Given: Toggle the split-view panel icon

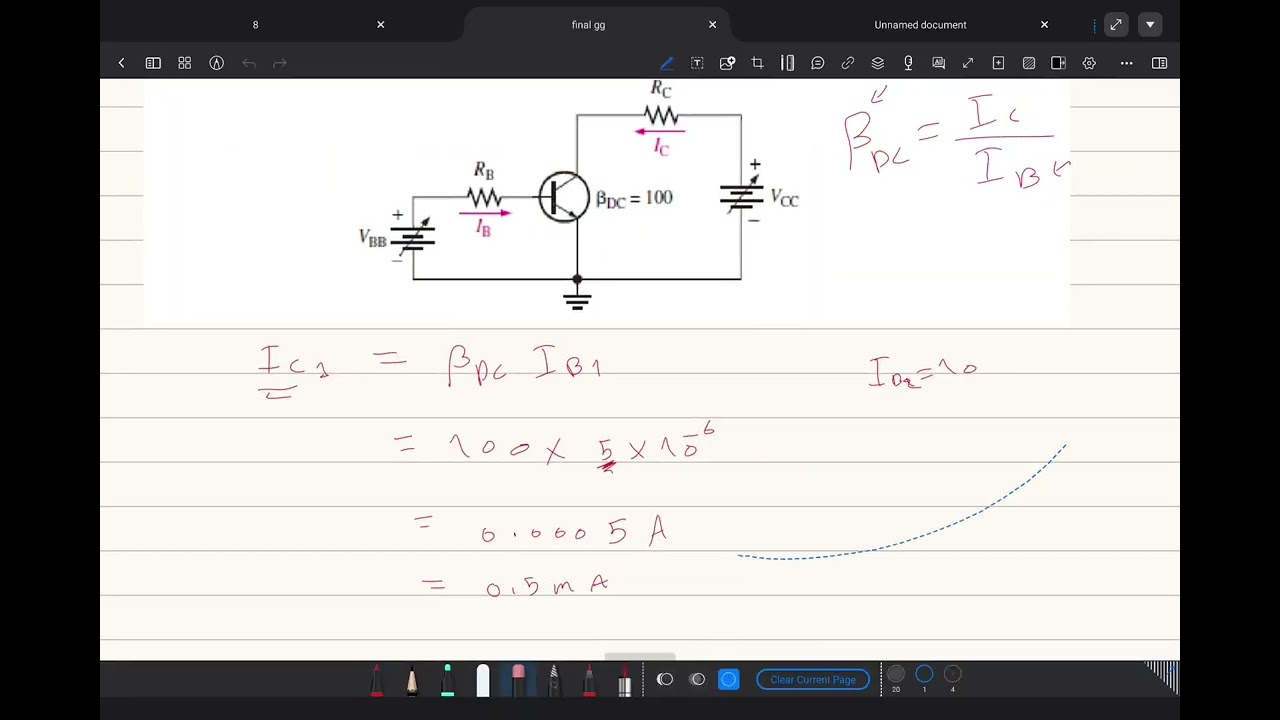Looking at the screenshot, I should pyautogui.click(x=1058, y=63).
